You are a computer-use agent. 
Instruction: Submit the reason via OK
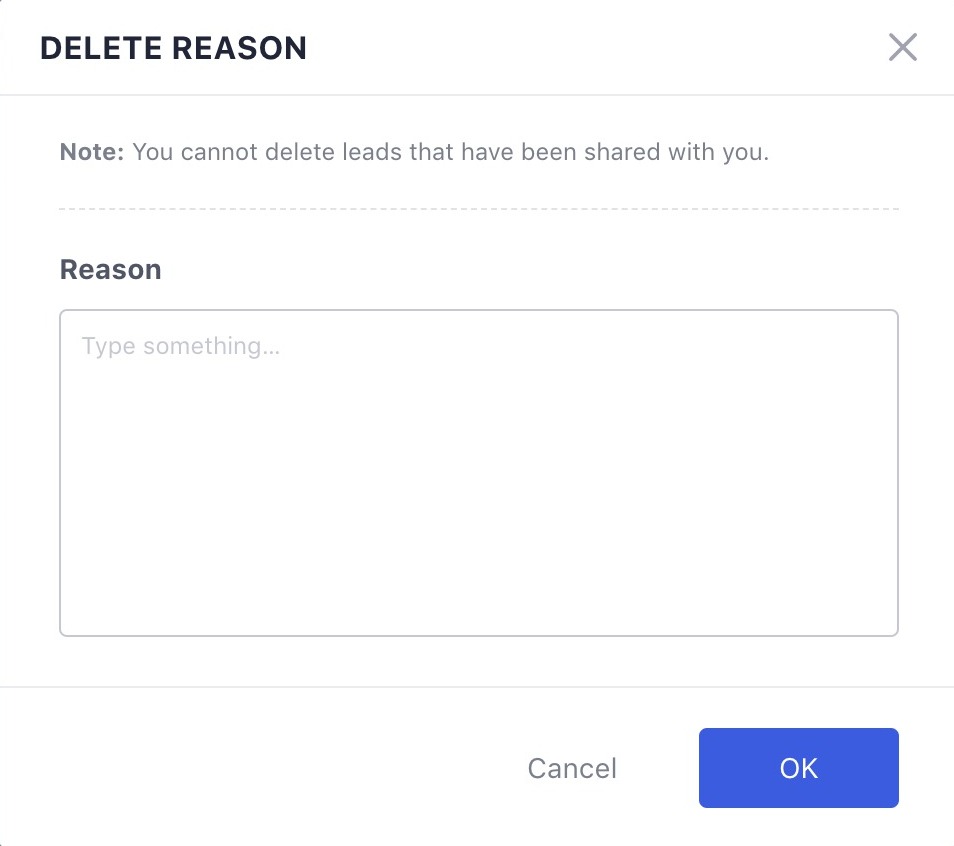[798, 768]
